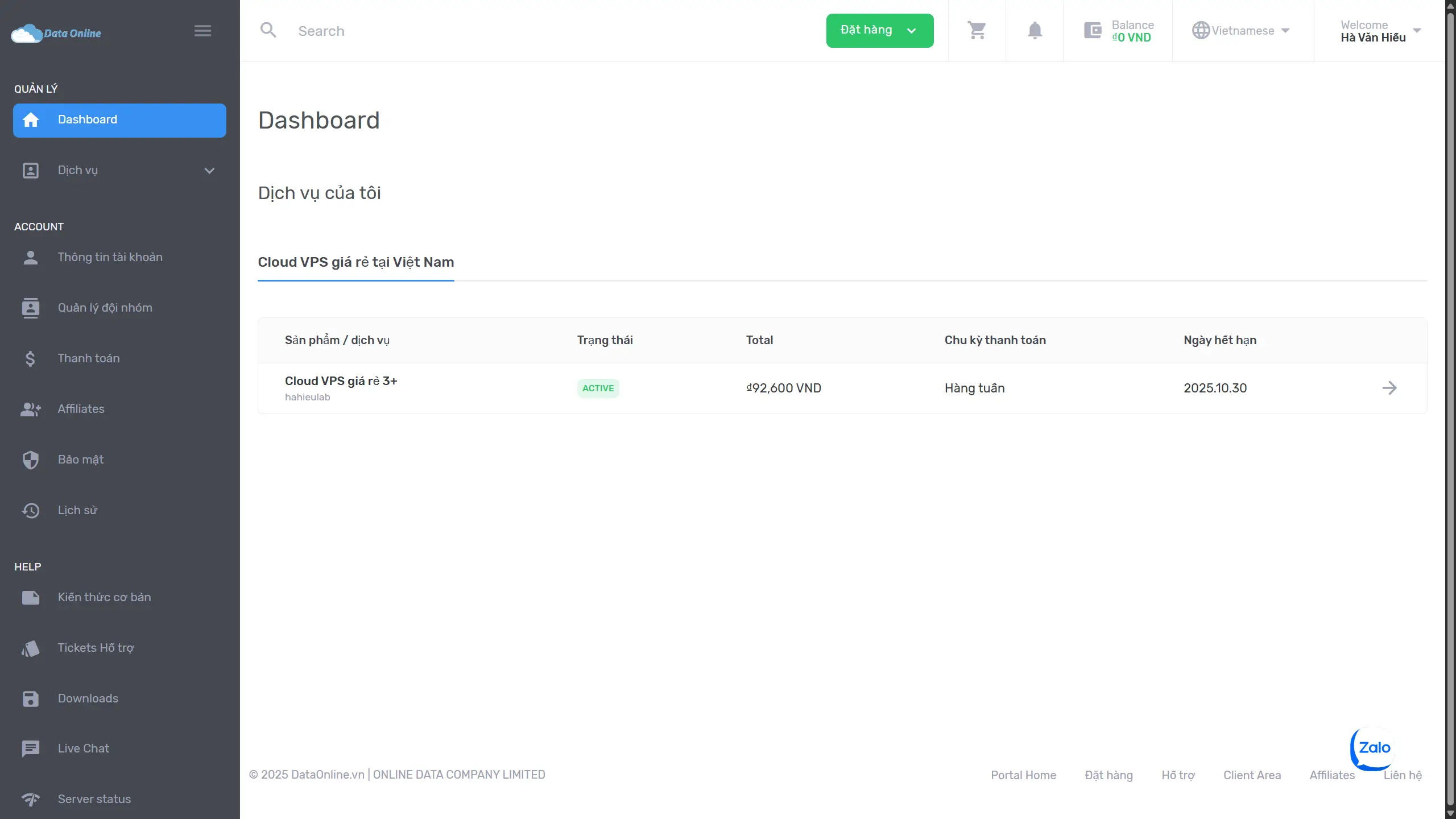
Task: Click the Lịch sử history icon
Action: tap(31, 510)
